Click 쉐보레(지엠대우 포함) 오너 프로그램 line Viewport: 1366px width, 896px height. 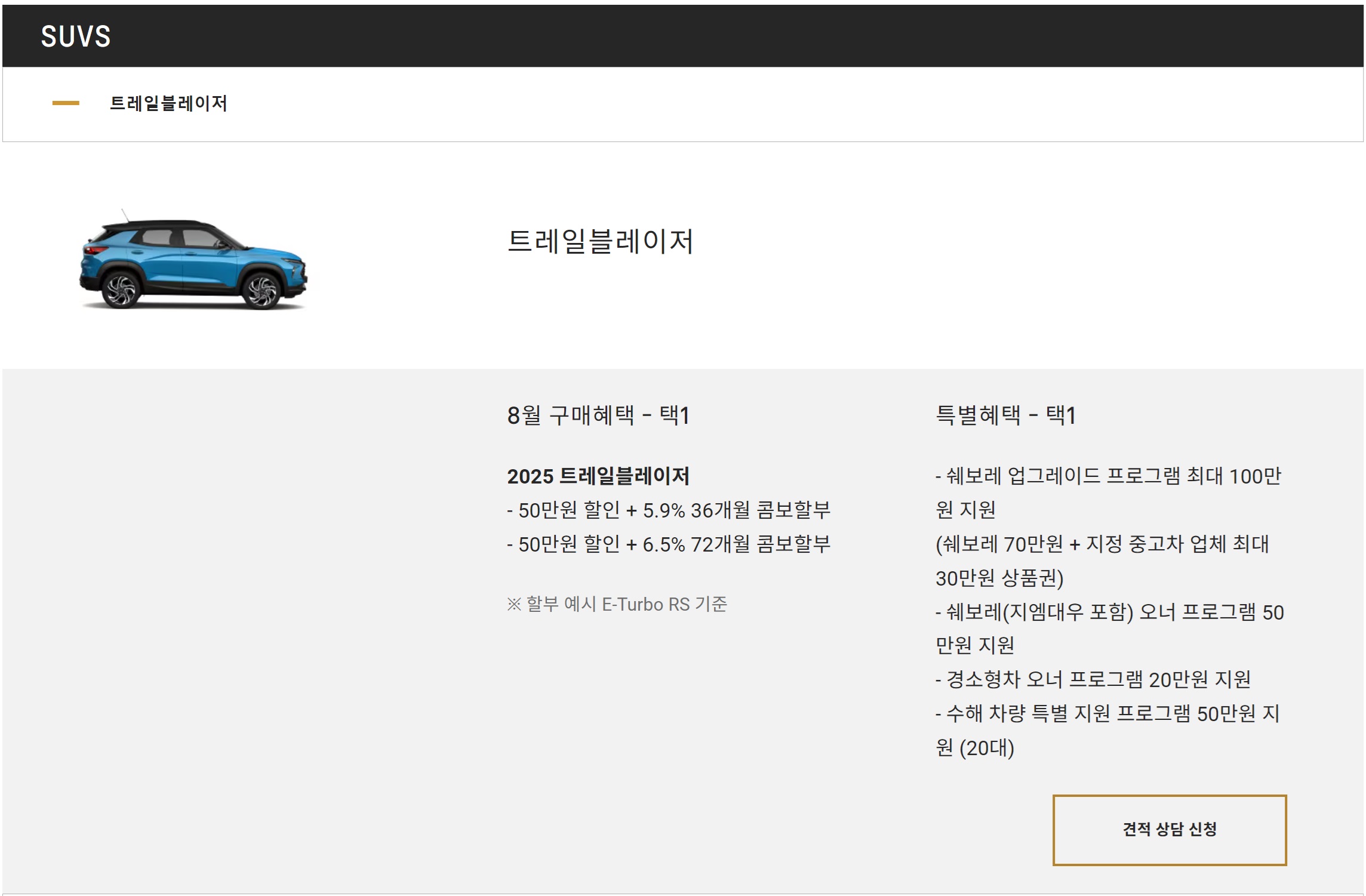[x=1109, y=612]
